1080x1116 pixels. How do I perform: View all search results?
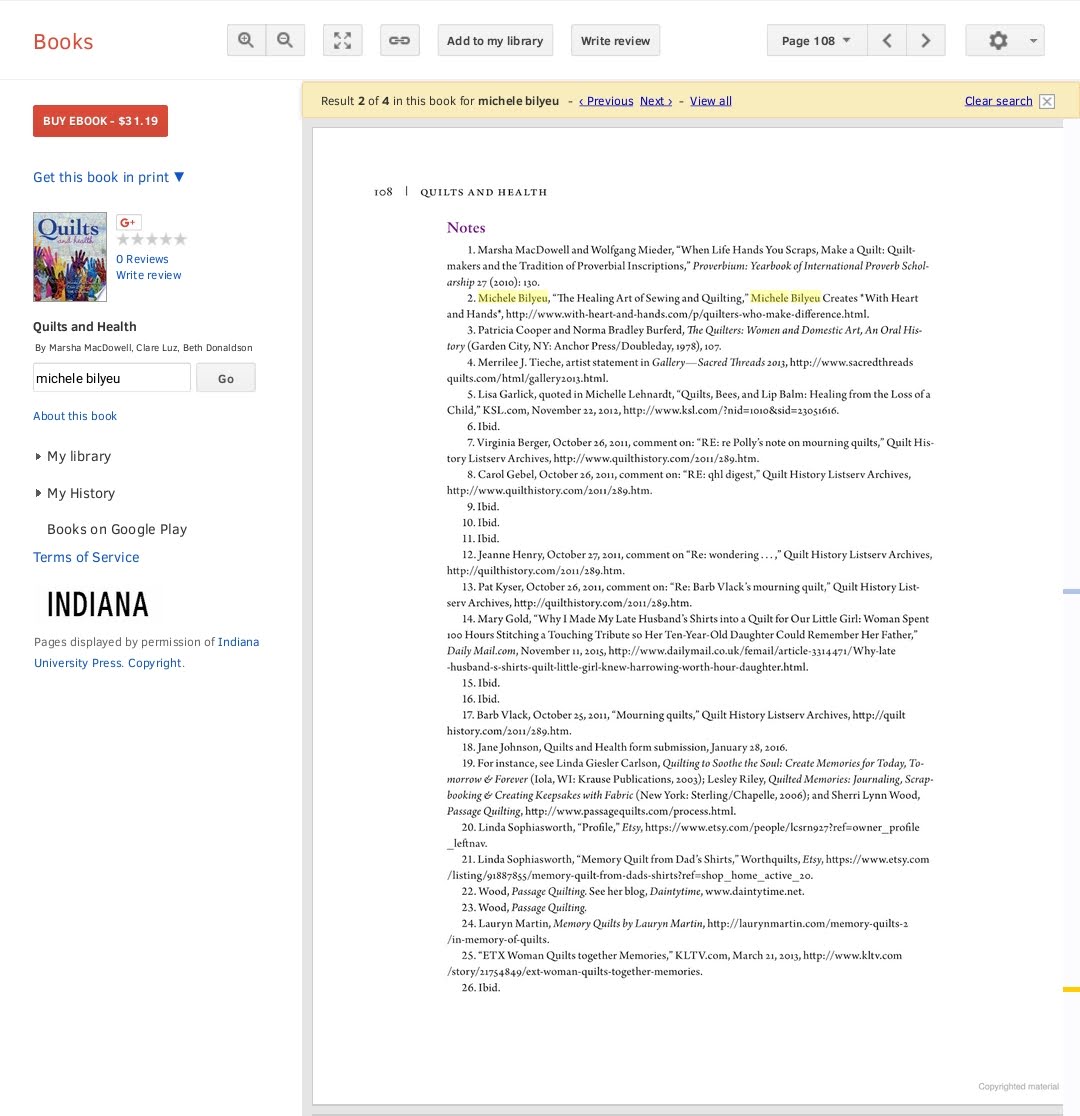point(711,101)
